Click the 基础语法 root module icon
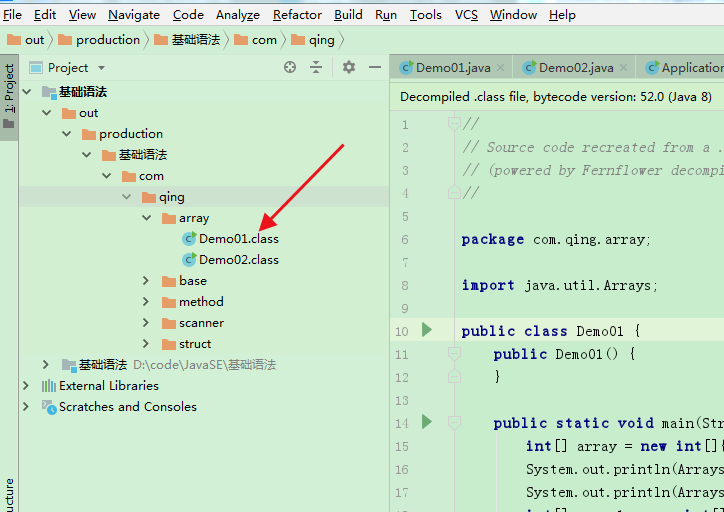 pos(49,92)
